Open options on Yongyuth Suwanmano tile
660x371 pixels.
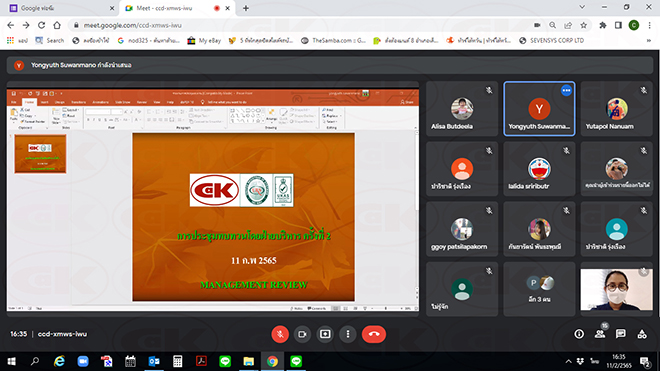[566, 90]
